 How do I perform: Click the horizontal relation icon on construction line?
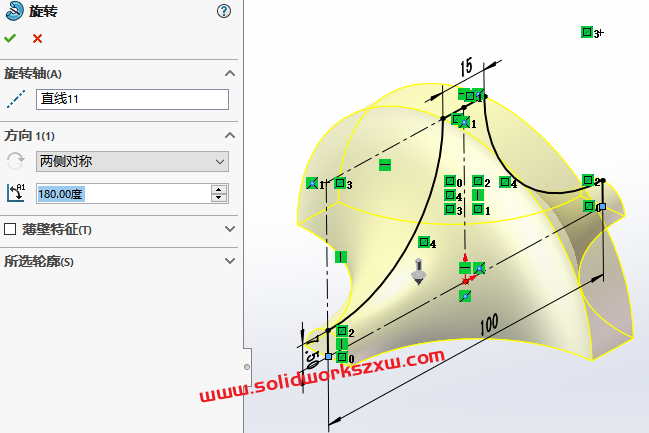point(385,165)
